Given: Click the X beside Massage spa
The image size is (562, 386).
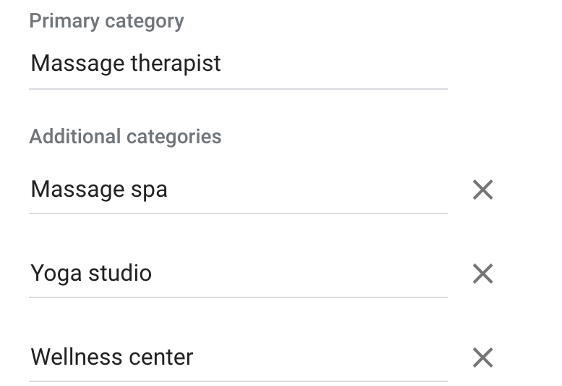Looking at the screenshot, I should [483, 190].
